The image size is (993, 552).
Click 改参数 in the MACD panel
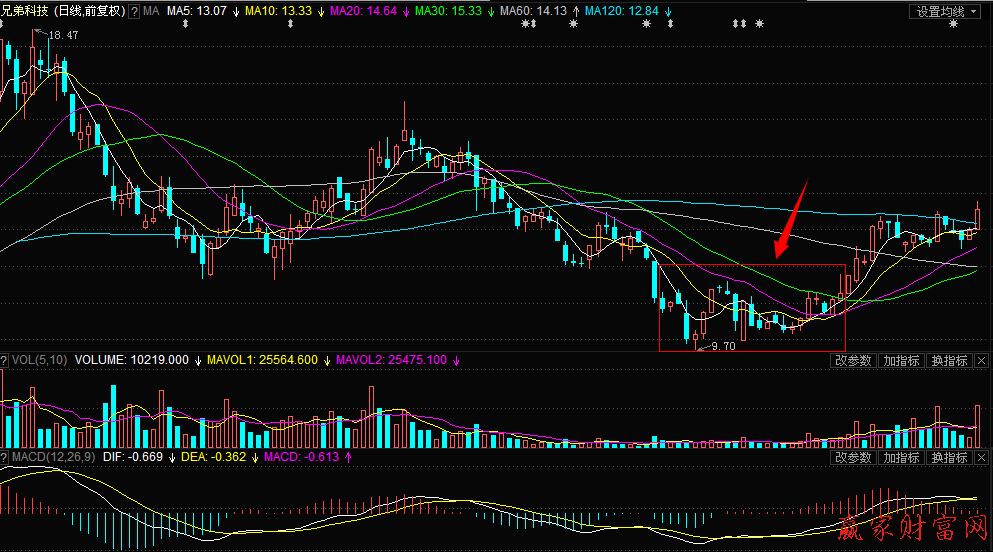pyautogui.click(x=853, y=458)
